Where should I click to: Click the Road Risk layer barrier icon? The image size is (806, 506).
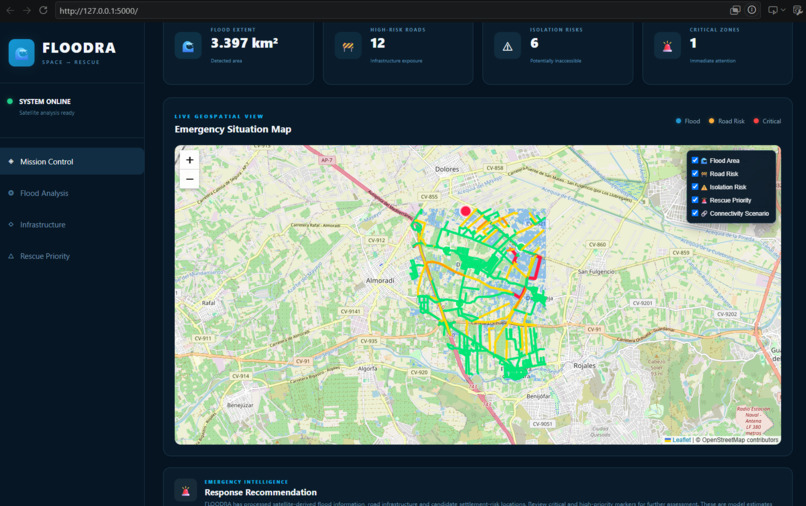(704, 174)
